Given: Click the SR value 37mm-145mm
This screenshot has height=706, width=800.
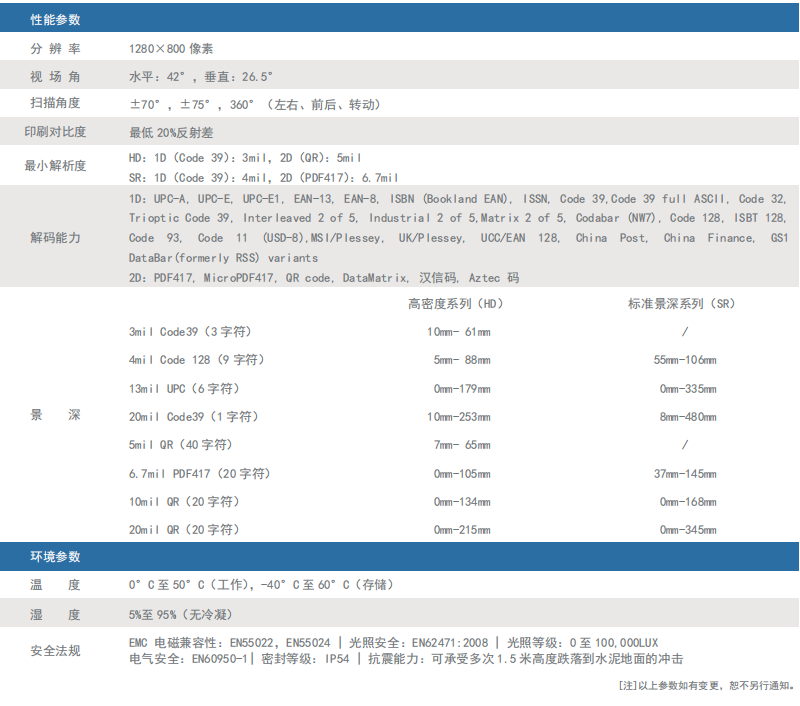Looking at the screenshot, I should (x=685, y=474).
